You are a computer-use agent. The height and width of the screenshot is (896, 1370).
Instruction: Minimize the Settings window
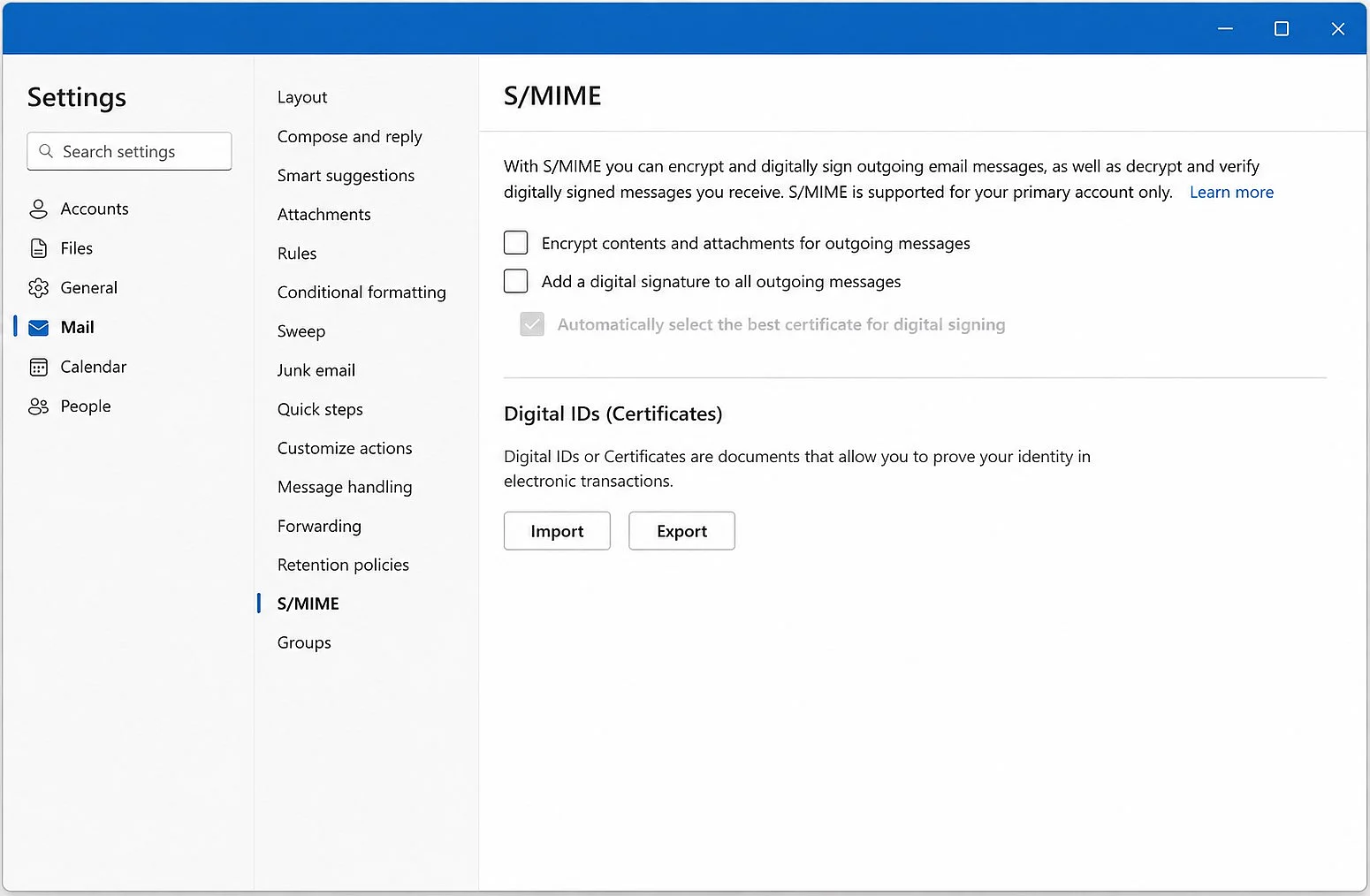(1225, 28)
